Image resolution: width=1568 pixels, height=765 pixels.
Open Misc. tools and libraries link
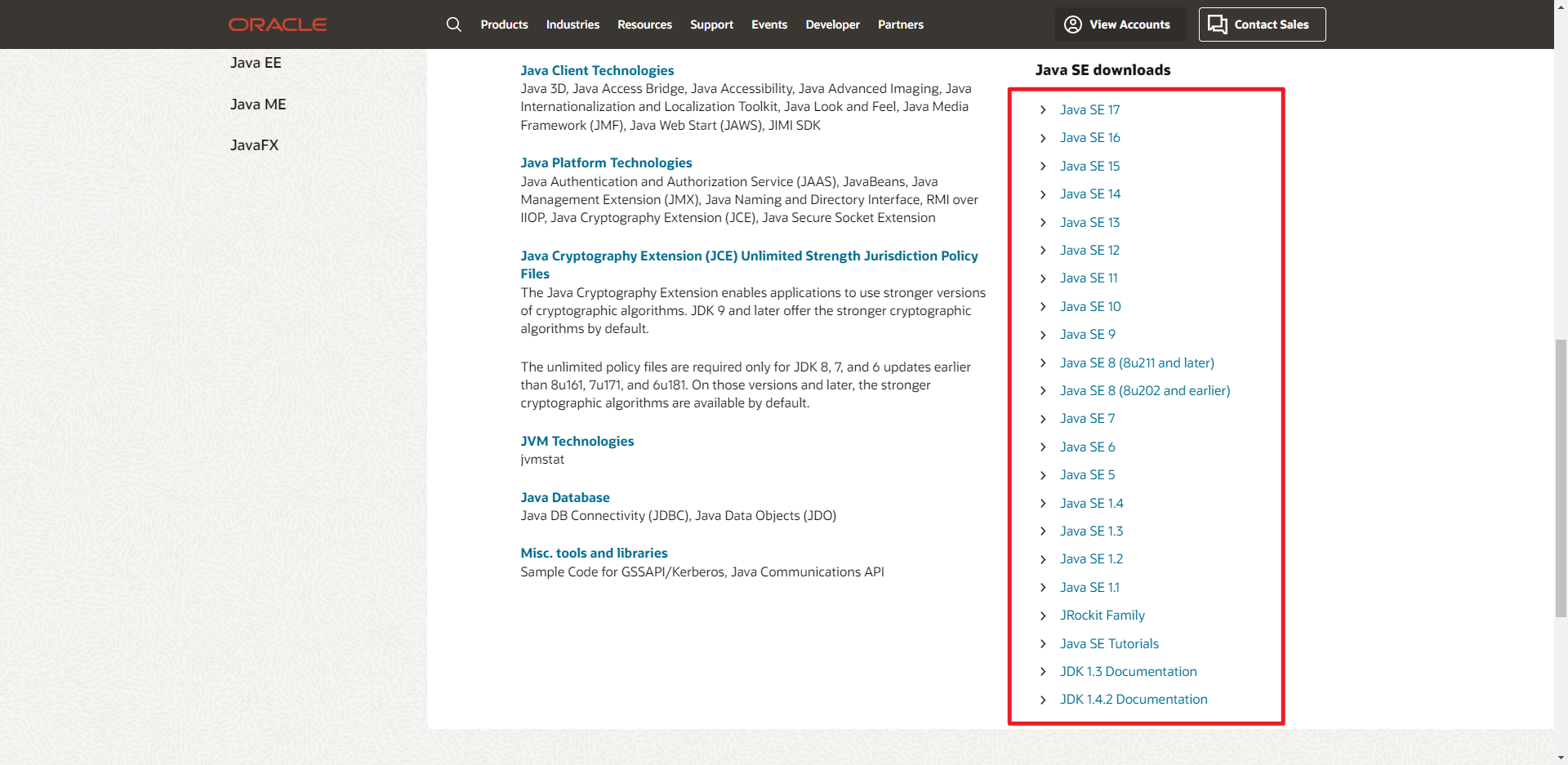coord(594,553)
